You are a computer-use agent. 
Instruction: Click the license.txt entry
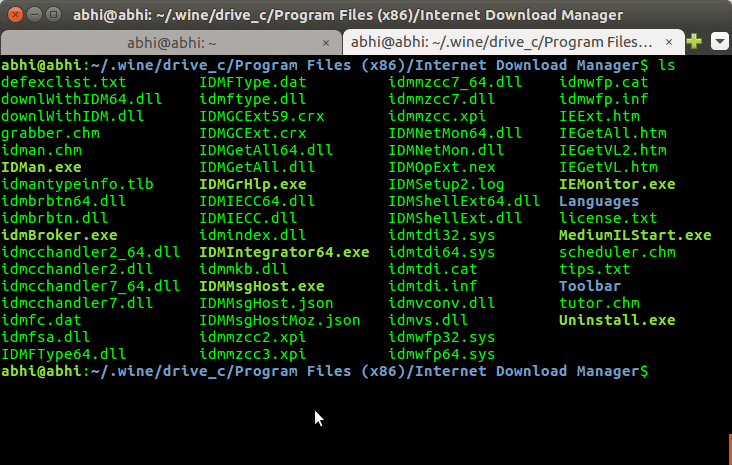click(609, 218)
